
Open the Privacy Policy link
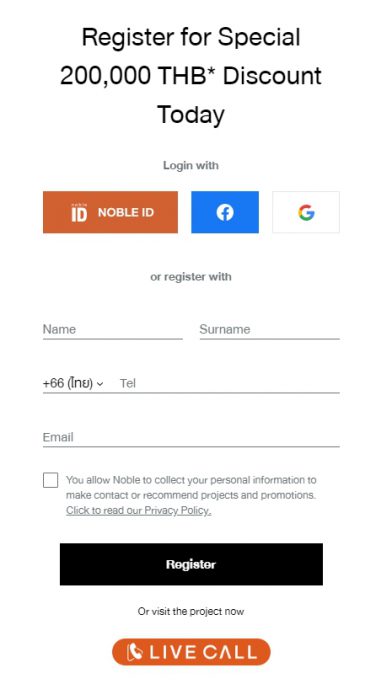(x=139, y=510)
